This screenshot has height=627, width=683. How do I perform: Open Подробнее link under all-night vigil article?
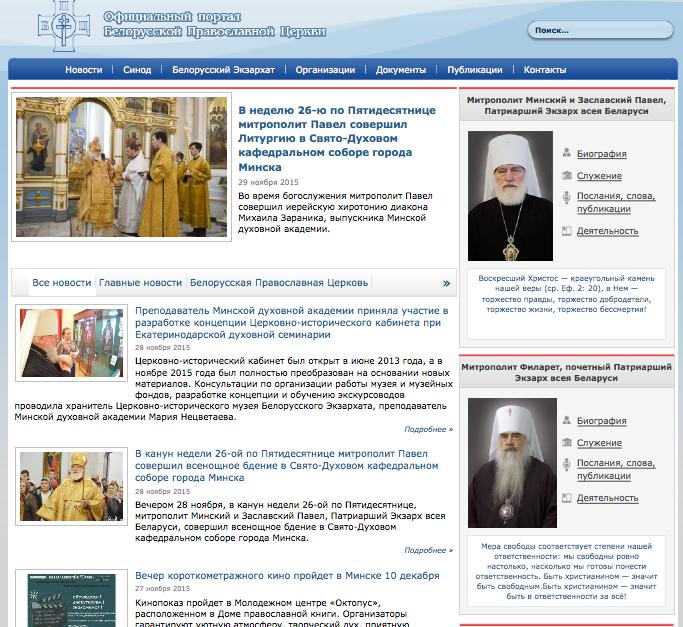point(428,550)
